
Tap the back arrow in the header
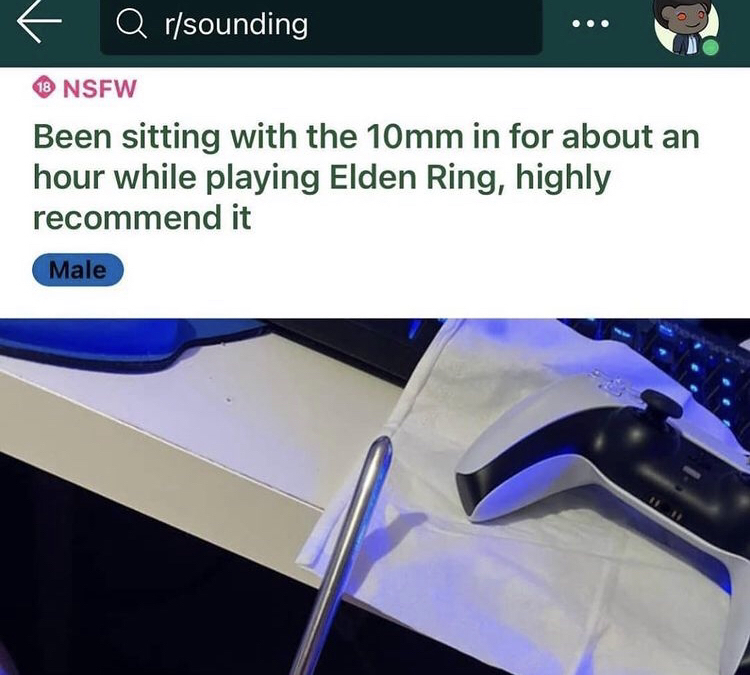39,22
